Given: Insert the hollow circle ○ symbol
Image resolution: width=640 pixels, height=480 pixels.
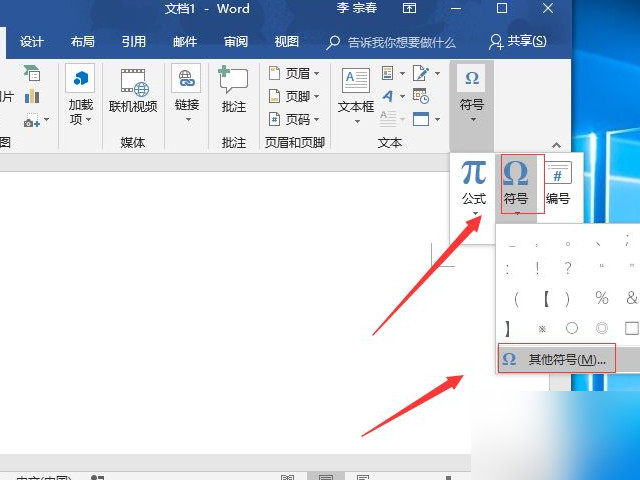Looking at the screenshot, I should [572, 328].
